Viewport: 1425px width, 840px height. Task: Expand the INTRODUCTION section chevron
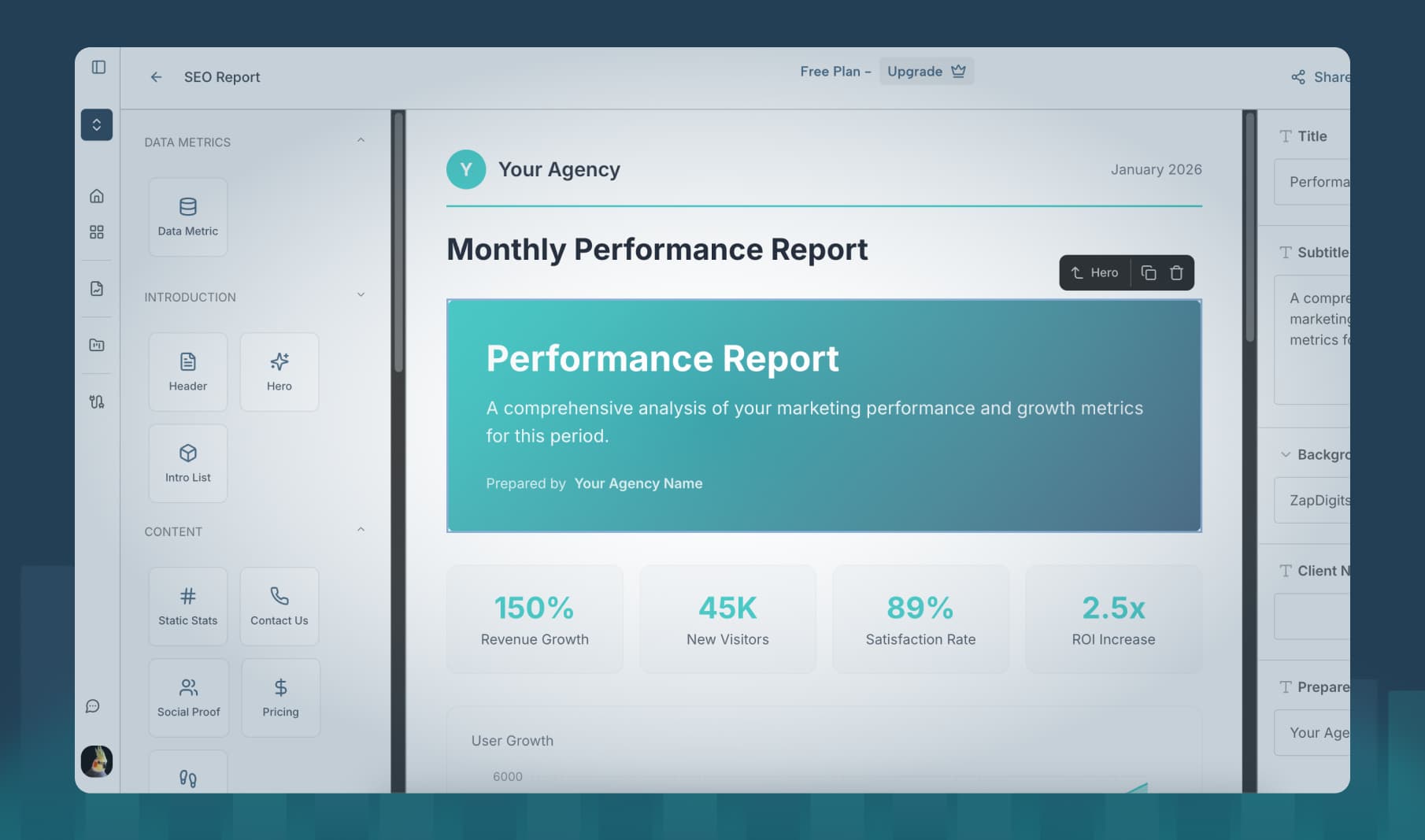(361, 294)
